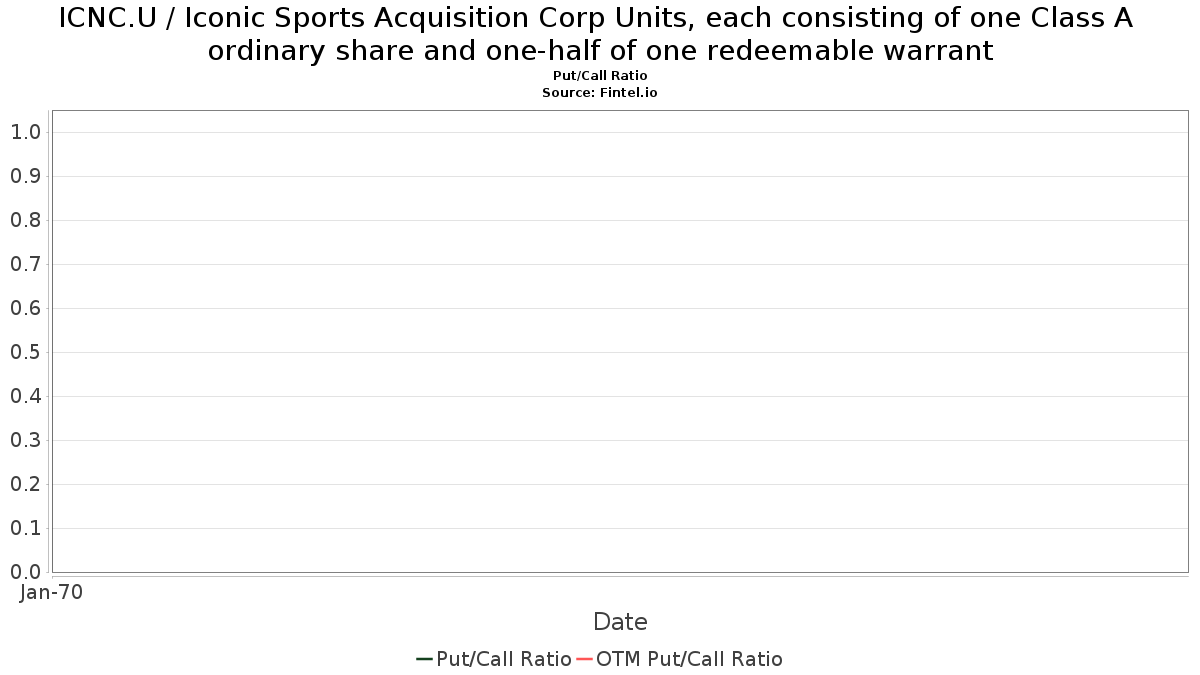Click the chart title starting with ICNC.U
Viewport: 1200px width, 675px height.
coord(597,33)
